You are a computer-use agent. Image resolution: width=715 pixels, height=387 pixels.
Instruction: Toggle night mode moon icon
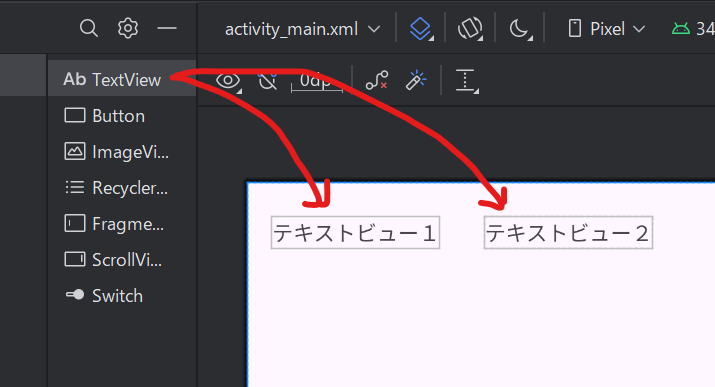coord(520,29)
